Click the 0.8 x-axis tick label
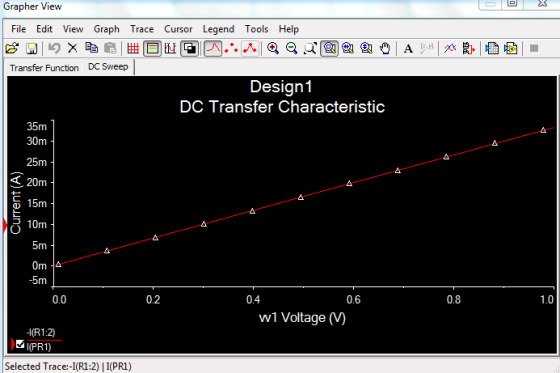The width and height of the screenshot is (560, 373). (x=453, y=299)
